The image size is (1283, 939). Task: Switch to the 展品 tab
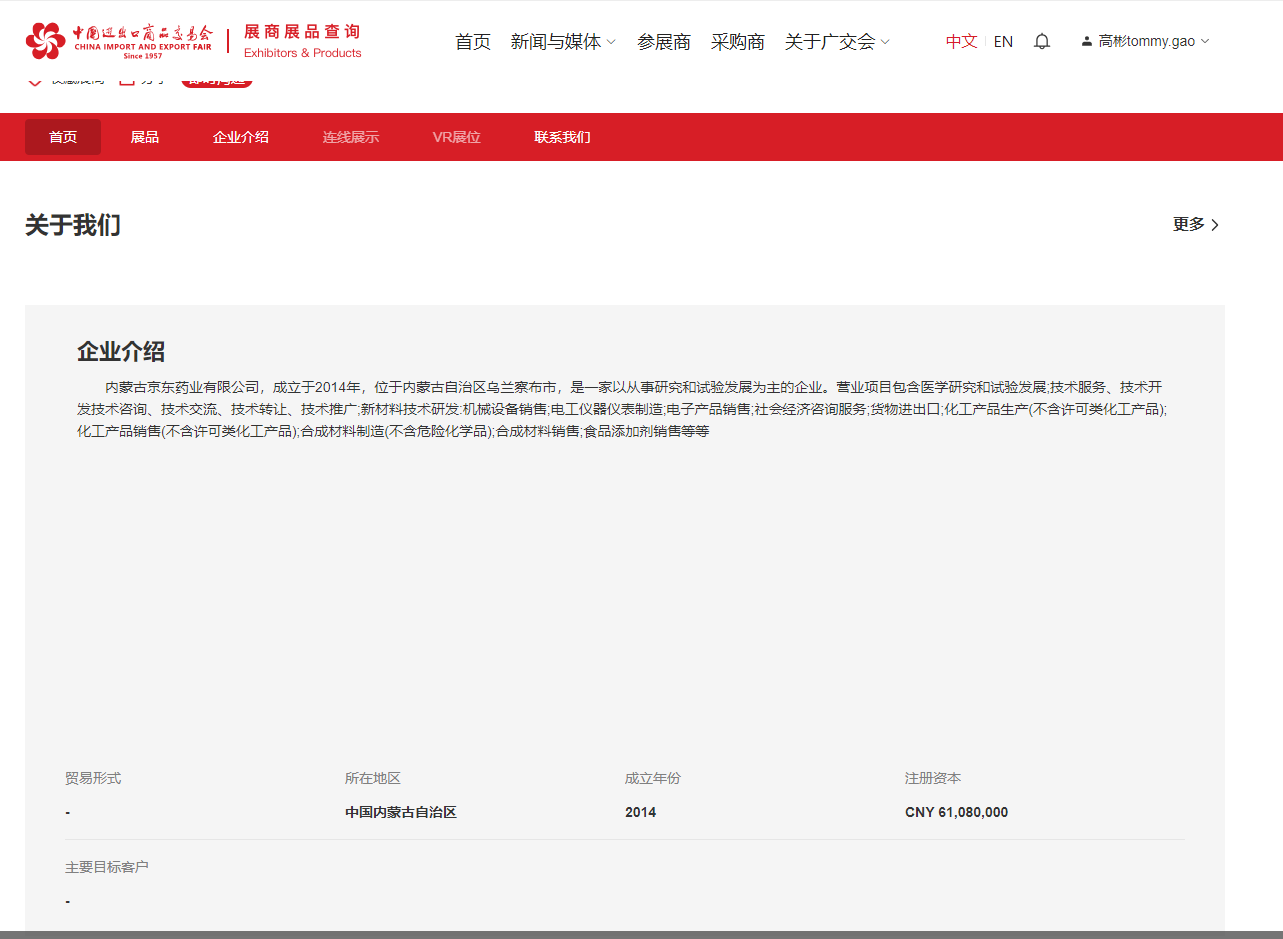(x=145, y=137)
